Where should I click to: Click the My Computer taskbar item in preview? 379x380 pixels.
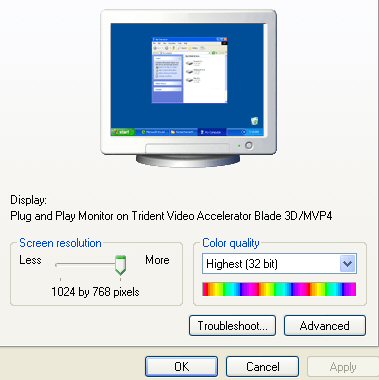point(212,132)
